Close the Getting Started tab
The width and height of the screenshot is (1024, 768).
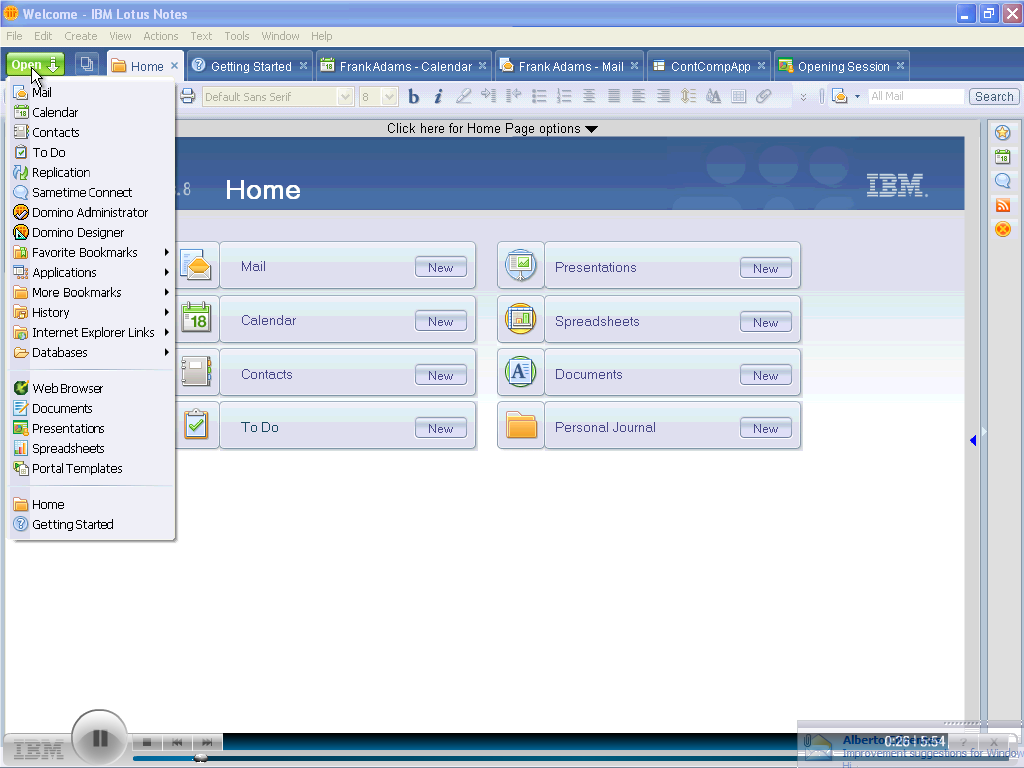coord(303,66)
